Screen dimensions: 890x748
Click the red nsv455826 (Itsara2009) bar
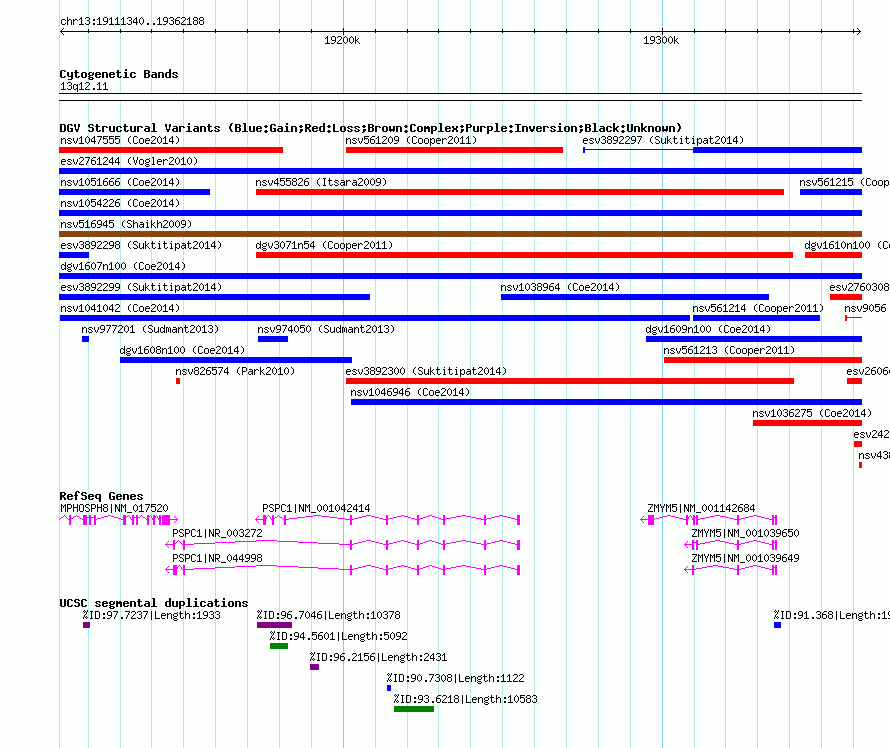[520, 192]
